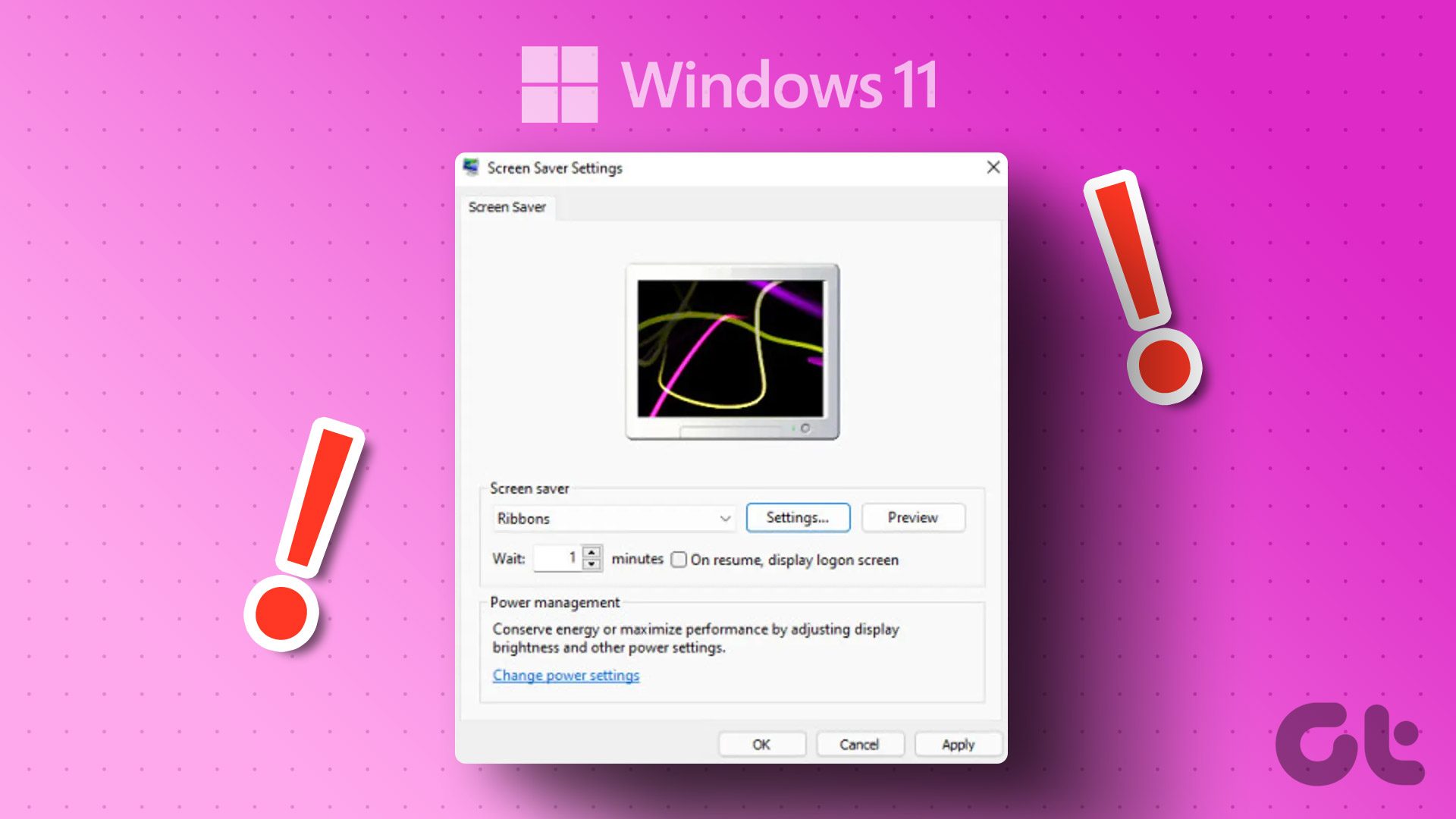The width and height of the screenshot is (1456, 819).
Task: Open the Ribbons screen saver dropdown
Action: point(613,519)
